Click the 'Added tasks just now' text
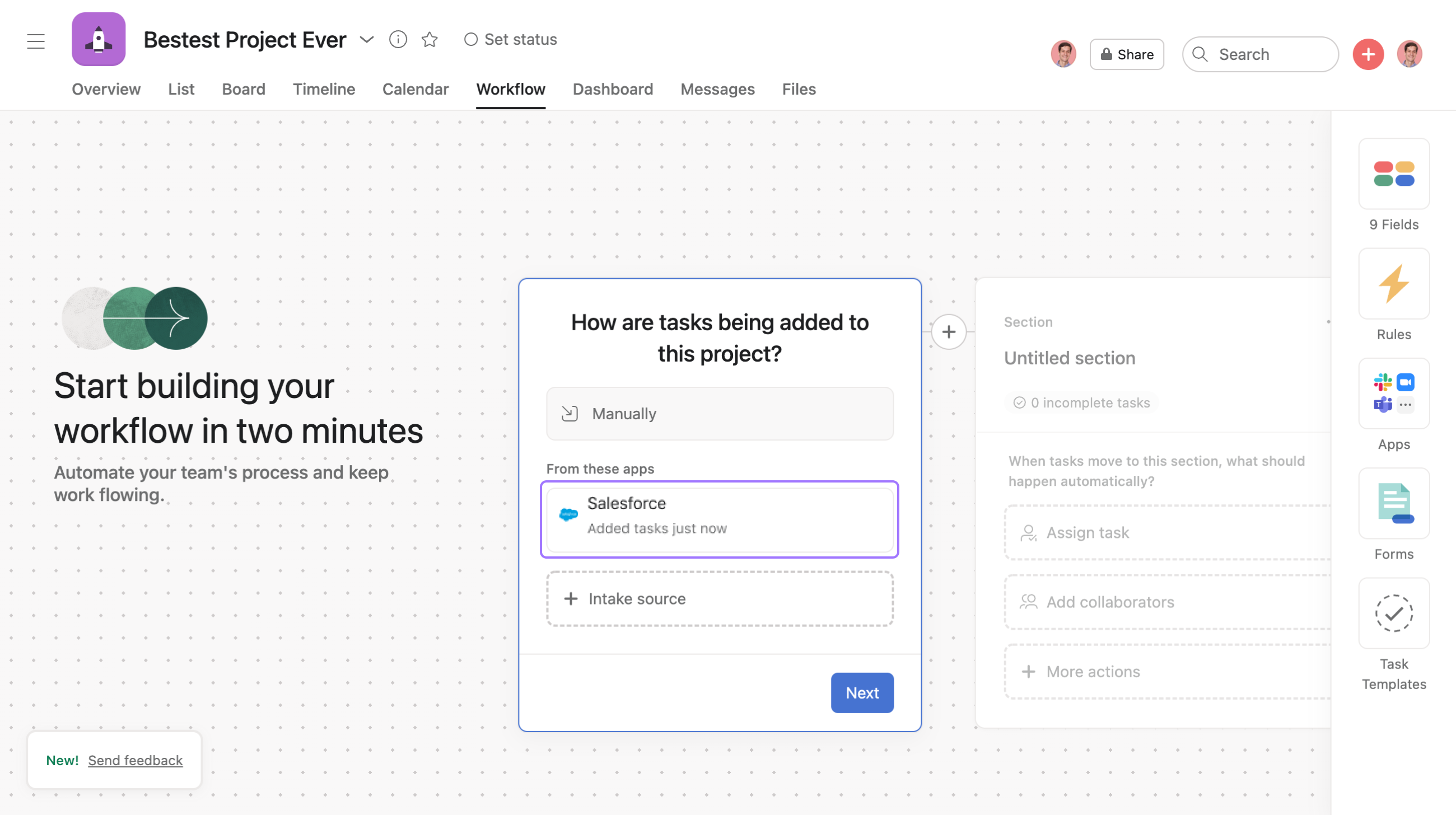The width and height of the screenshot is (1456, 815). [657, 528]
